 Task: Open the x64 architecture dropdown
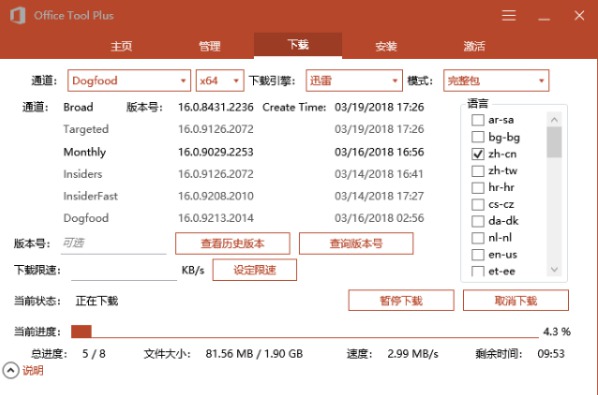click(x=220, y=80)
